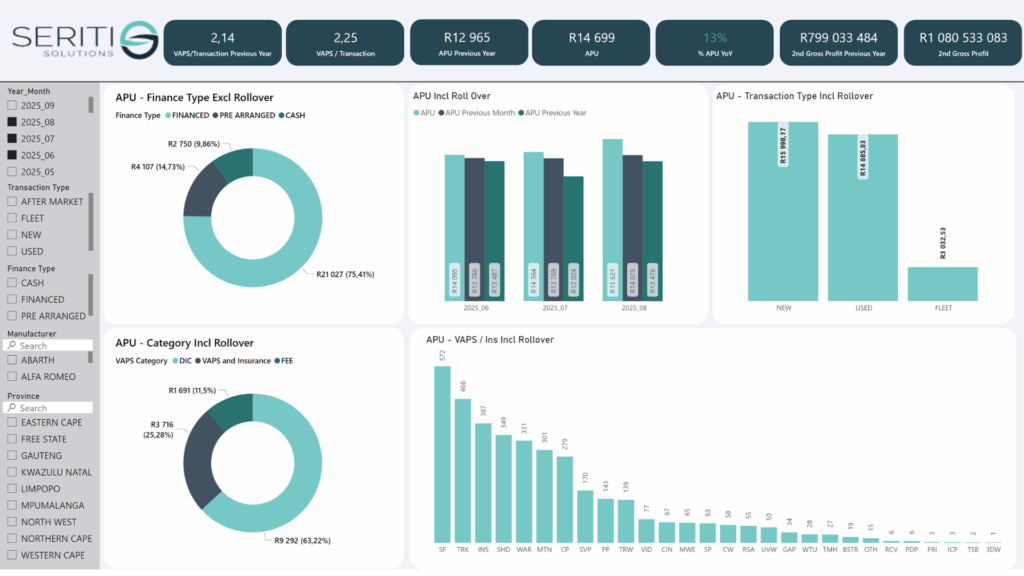
Task: Click DIC legend marker in Category chart
Action: tap(175, 361)
